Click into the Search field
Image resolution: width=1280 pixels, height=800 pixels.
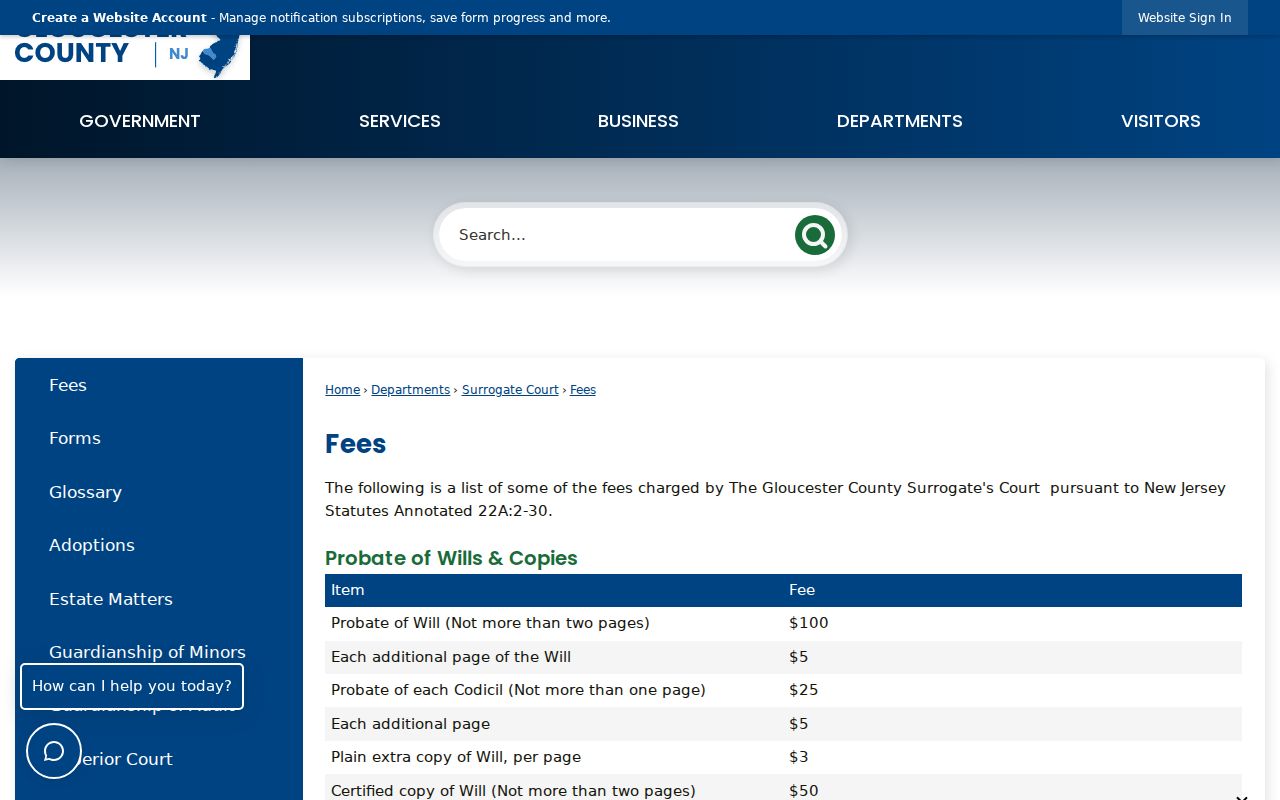tap(615, 235)
